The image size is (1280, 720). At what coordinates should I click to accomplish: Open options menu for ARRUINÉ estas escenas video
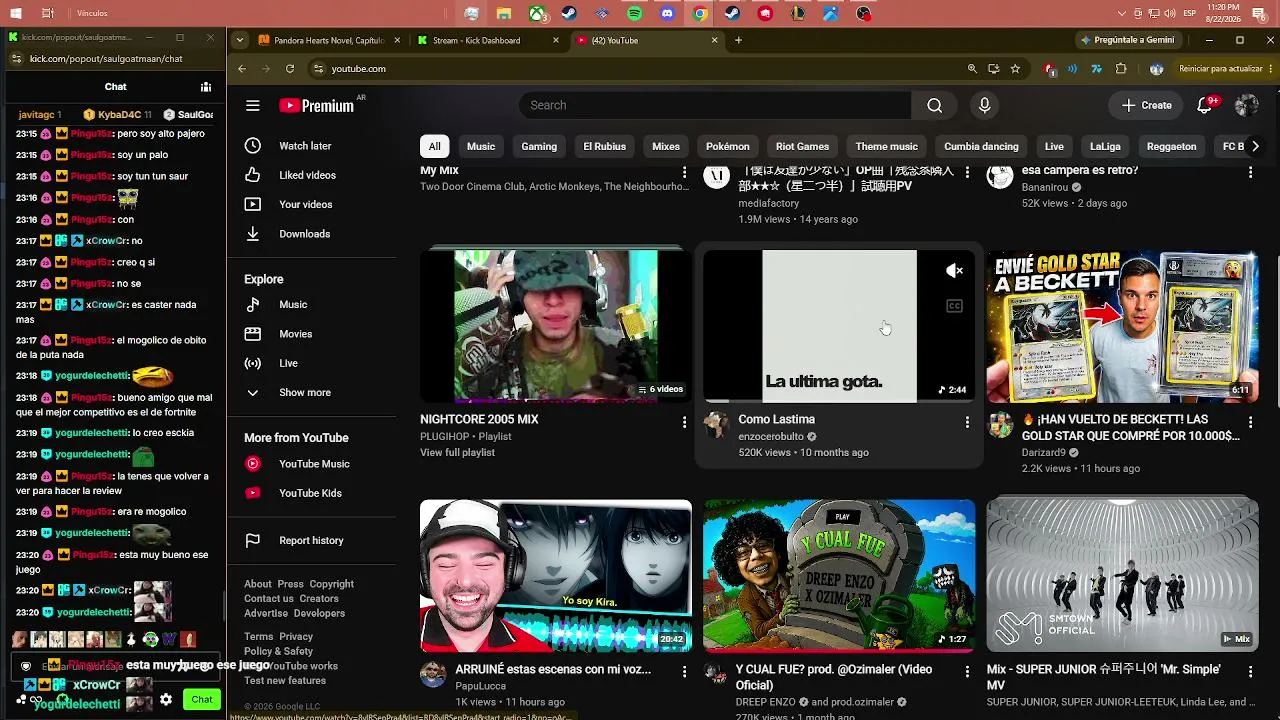pyautogui.click(x=684, y=673)
